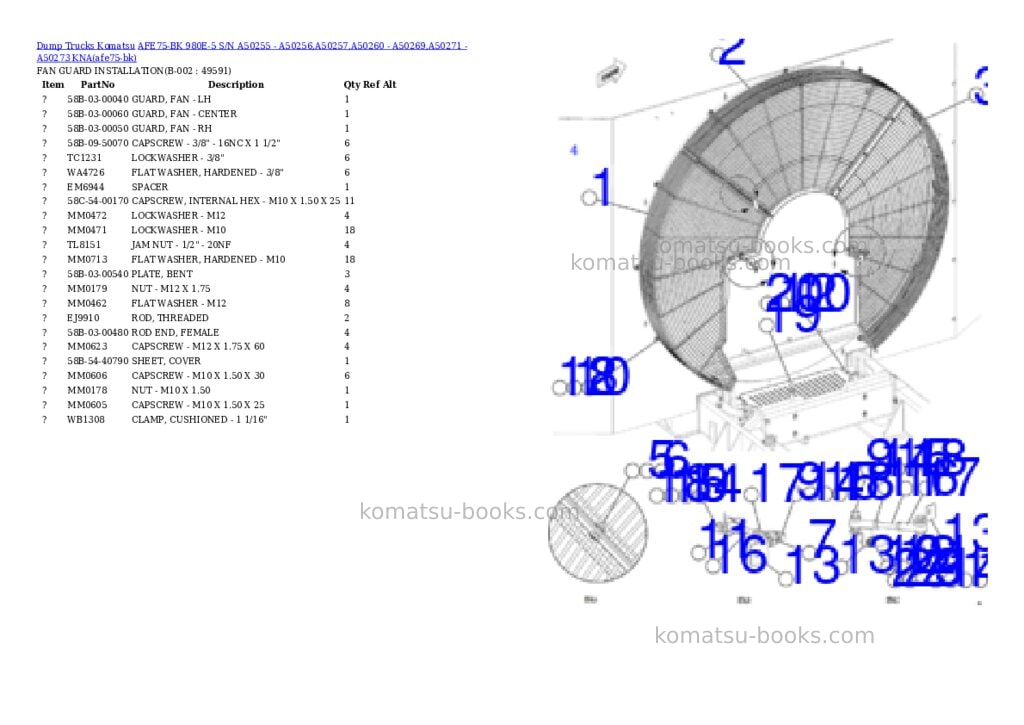Click quantity 8 in the MM0462 row
The image size is (1024, 725).
pos(347,303)
